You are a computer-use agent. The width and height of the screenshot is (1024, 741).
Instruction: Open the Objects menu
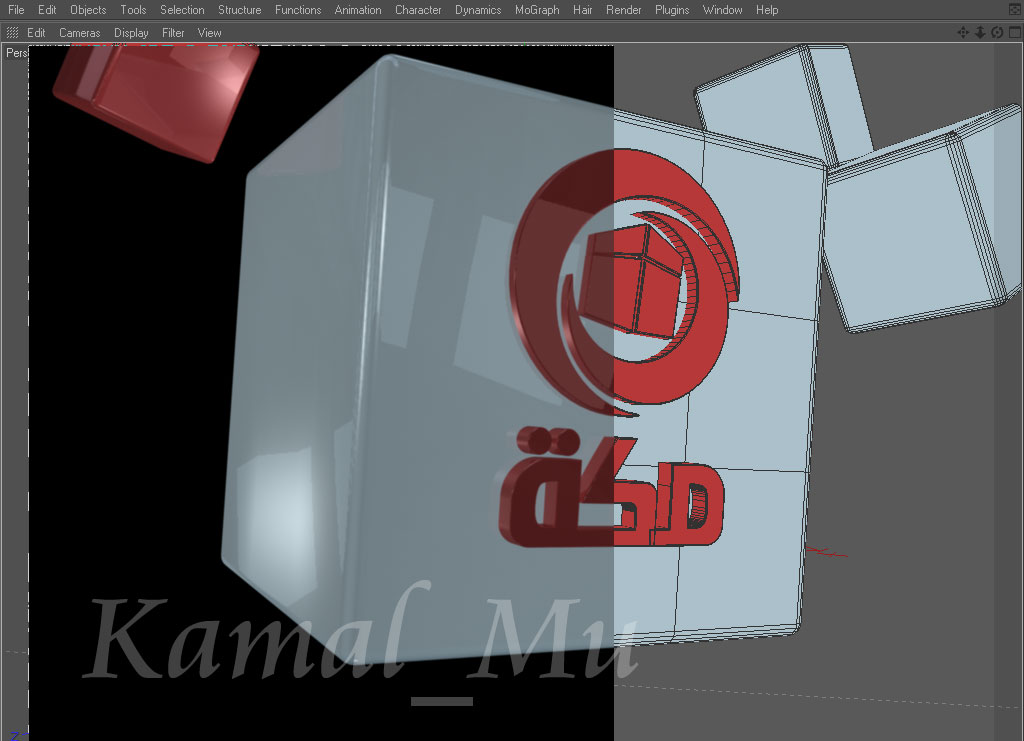[x=88, y=10]
